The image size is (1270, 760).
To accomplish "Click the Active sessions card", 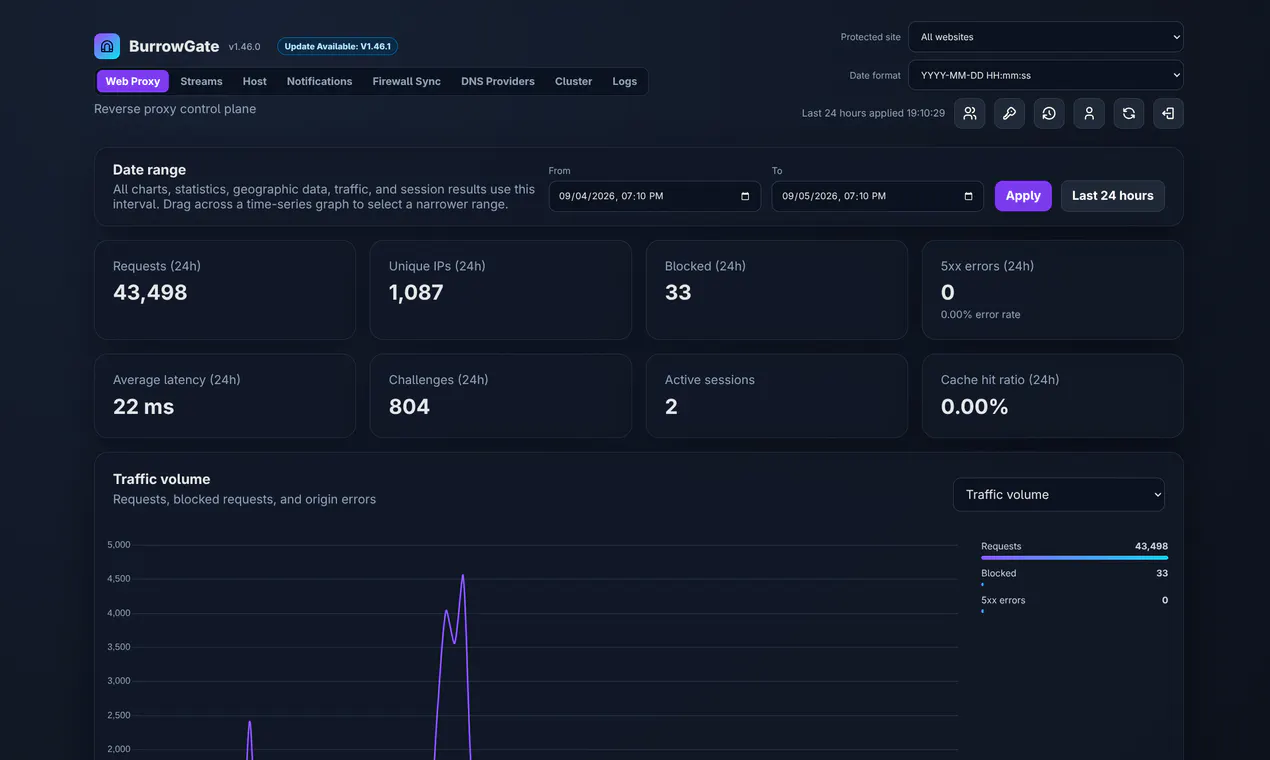I will (777, 396).
